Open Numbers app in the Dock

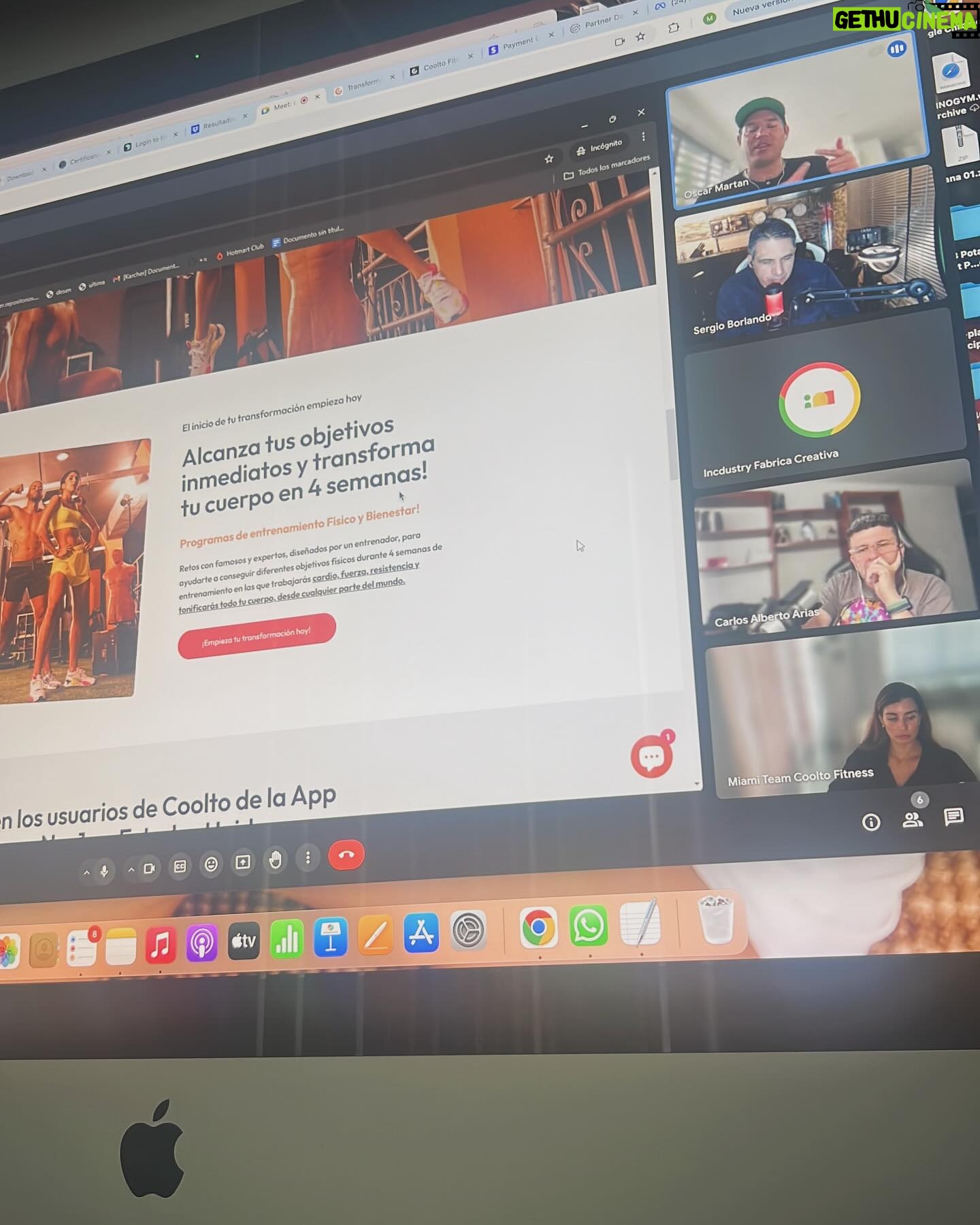tap(287, 939)
